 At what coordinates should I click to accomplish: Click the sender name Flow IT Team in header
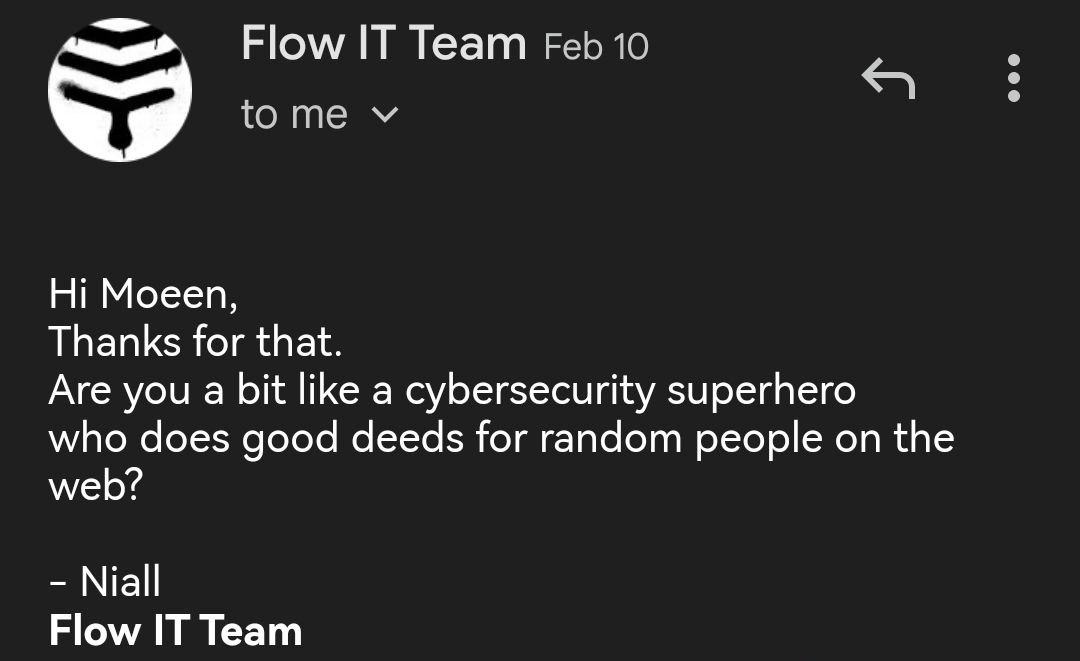[383, 45]
